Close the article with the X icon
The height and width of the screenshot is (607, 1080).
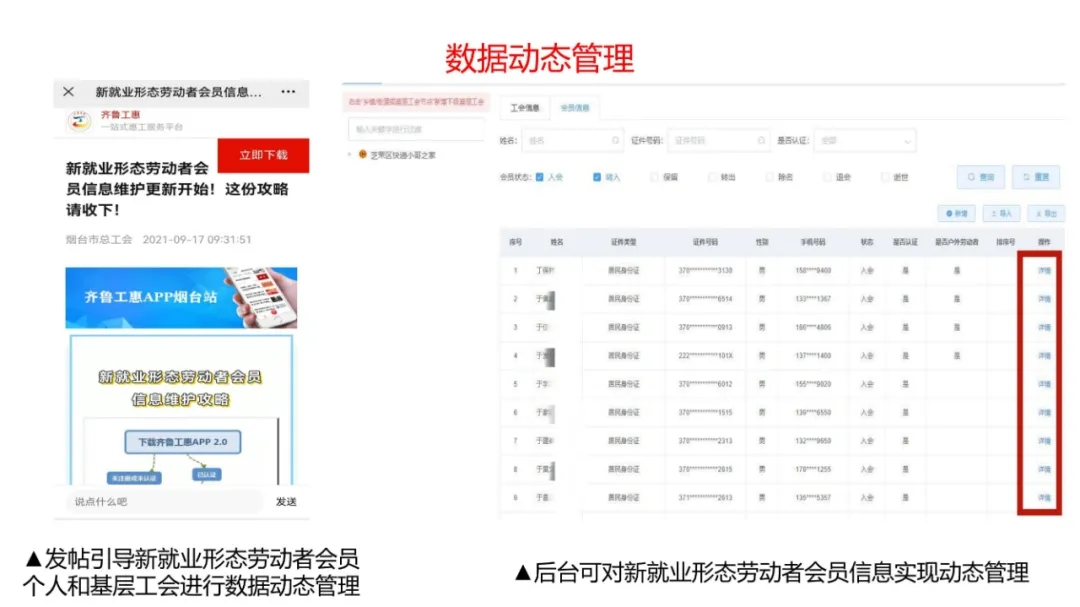point(68,92)
